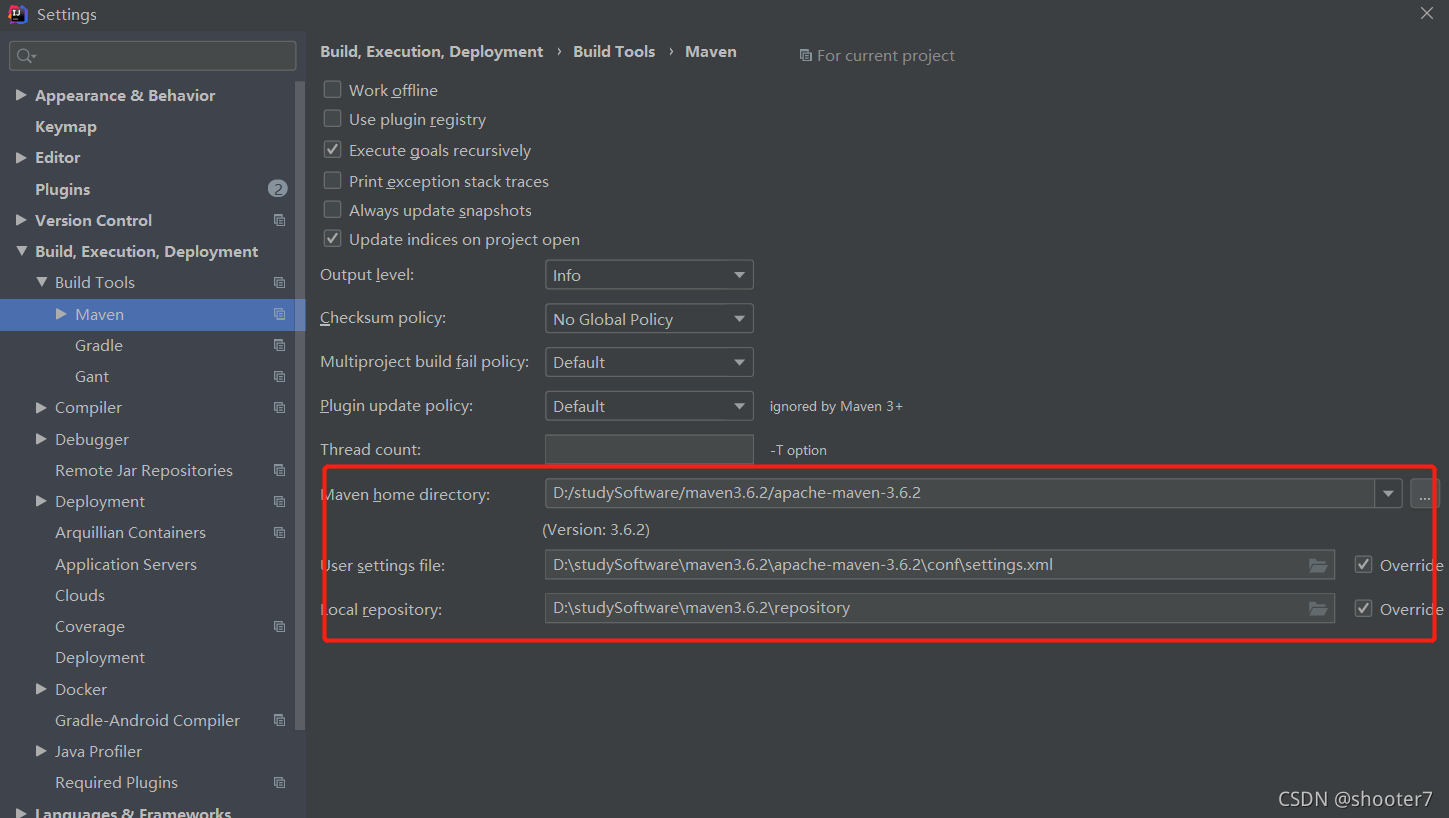The image size is (1449, 818).
Task: Expand the Compiler tree node
Action: pos(41,408)
